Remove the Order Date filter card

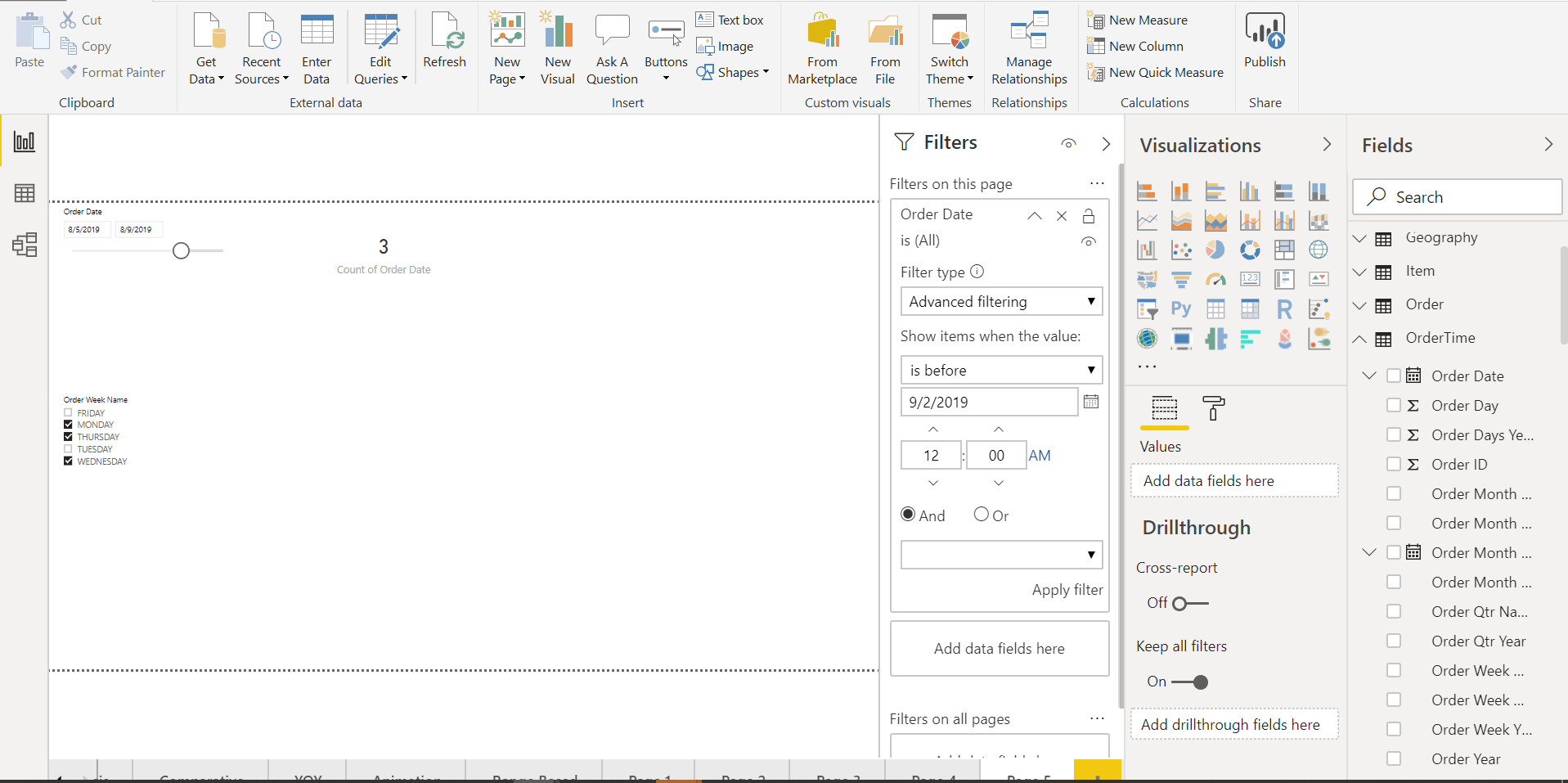1062,216
